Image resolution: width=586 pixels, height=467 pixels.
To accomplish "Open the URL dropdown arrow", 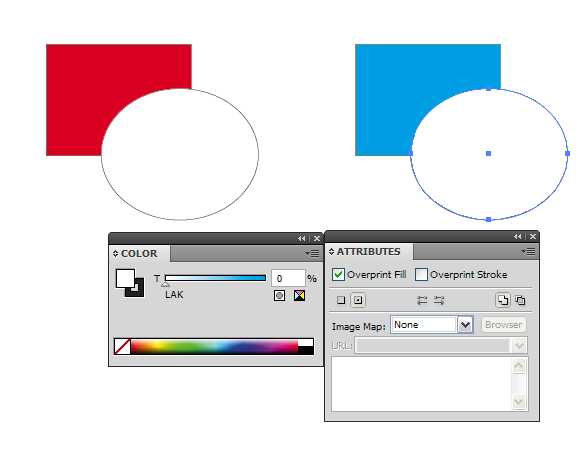I will tap(519, 346).
